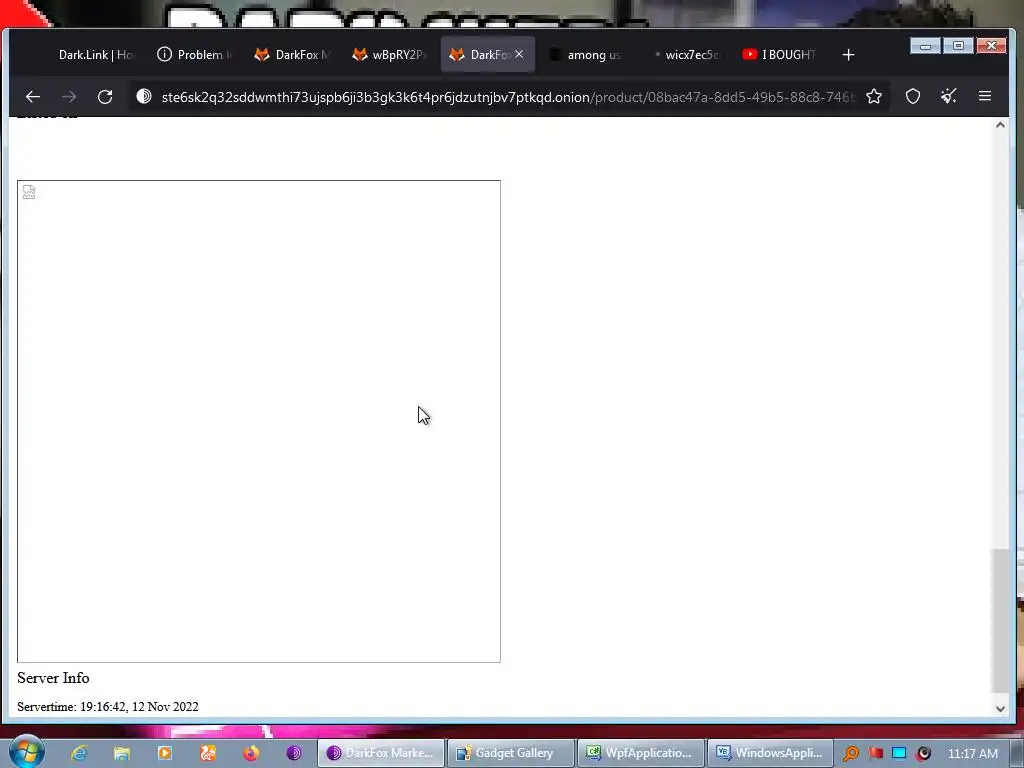Image resolution: width=1024 pixels, height=768 pixels.
Task: Click the page scrollbar up arrow
Action: click(1000, 125)
